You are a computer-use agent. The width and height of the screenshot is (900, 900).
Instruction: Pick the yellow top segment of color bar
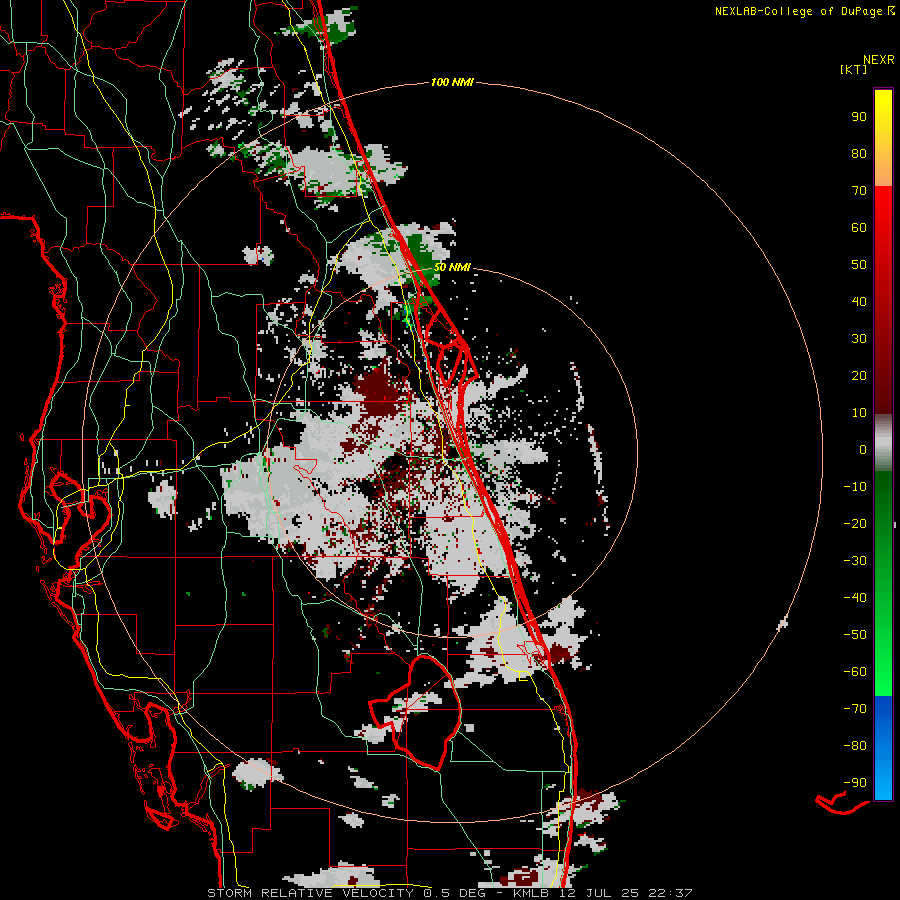883,138
